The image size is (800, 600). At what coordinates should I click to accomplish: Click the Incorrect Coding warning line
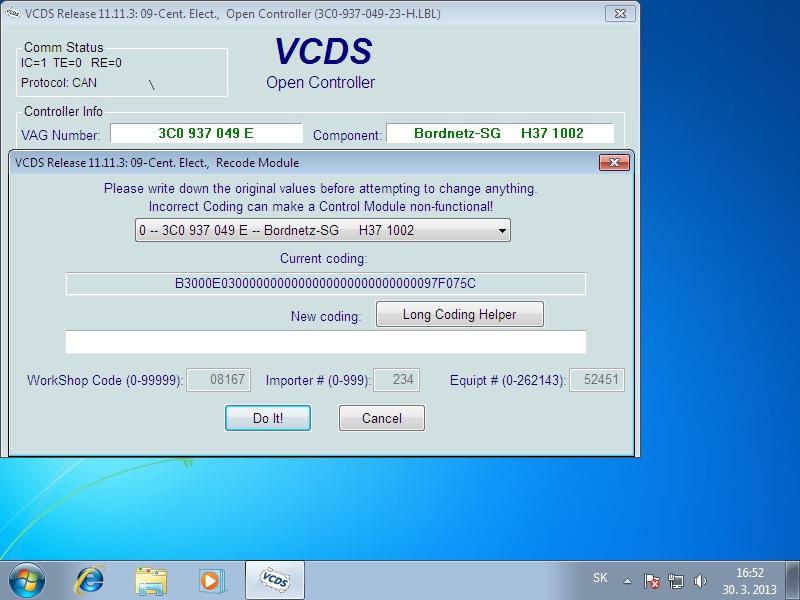click(x=321, y=207)
